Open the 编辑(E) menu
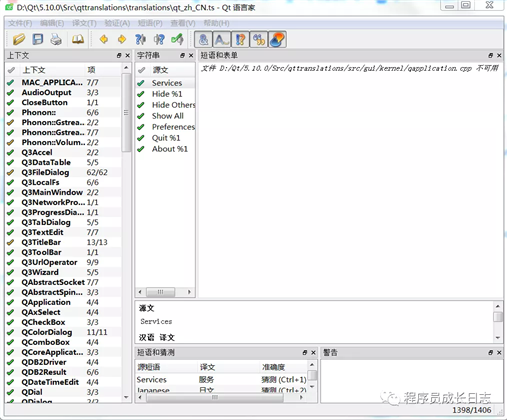Viewport: 507px width, 420px height. pyautogui.click(x=52, y=23)
